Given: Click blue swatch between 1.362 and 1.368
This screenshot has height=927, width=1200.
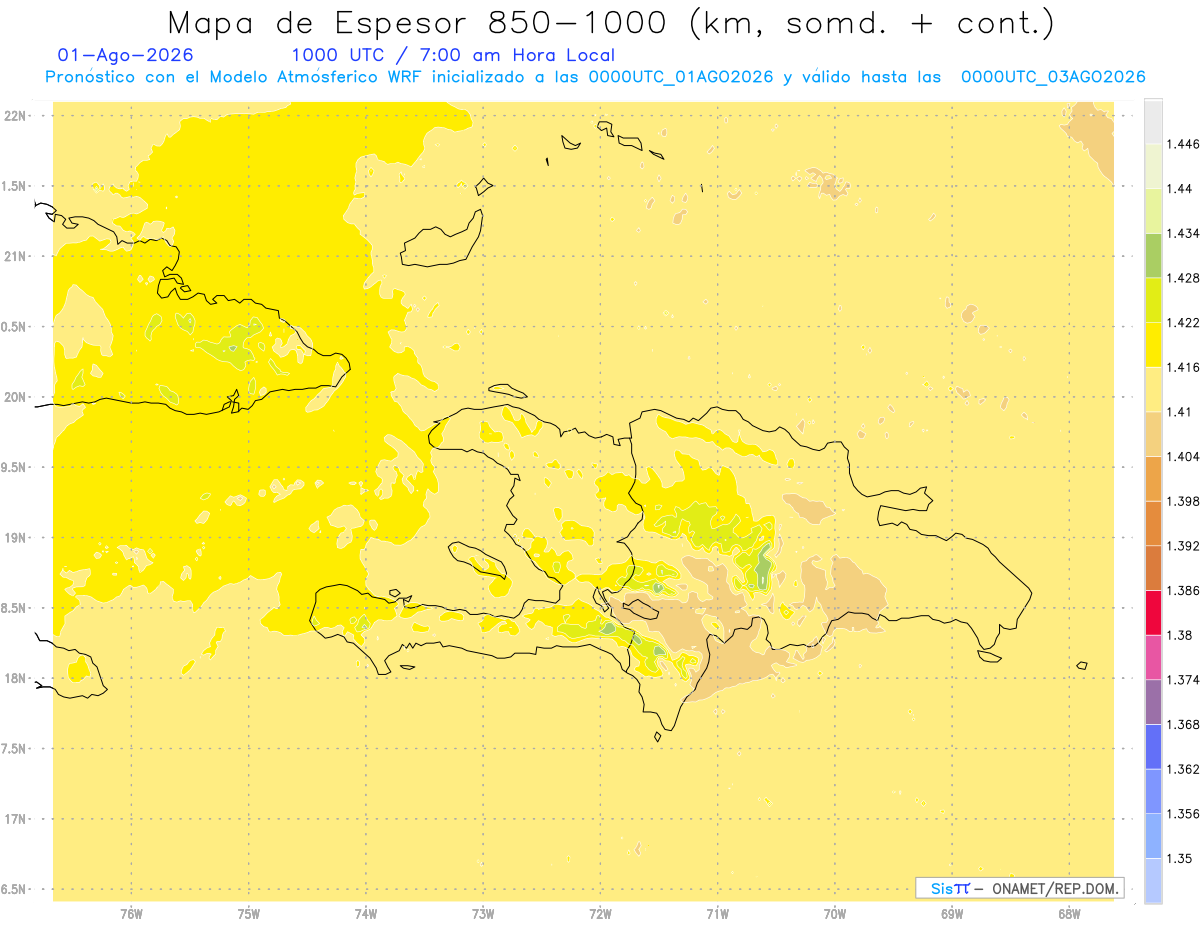Looking at the screenshot, I should pyautogui.click(x=1153, y=747).
